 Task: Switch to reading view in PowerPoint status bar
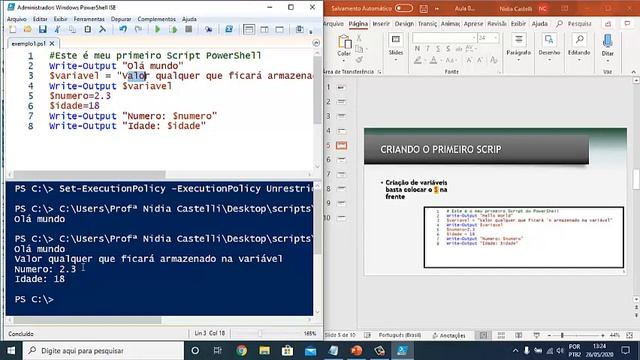pyautogui.click(x=519, y=335)
